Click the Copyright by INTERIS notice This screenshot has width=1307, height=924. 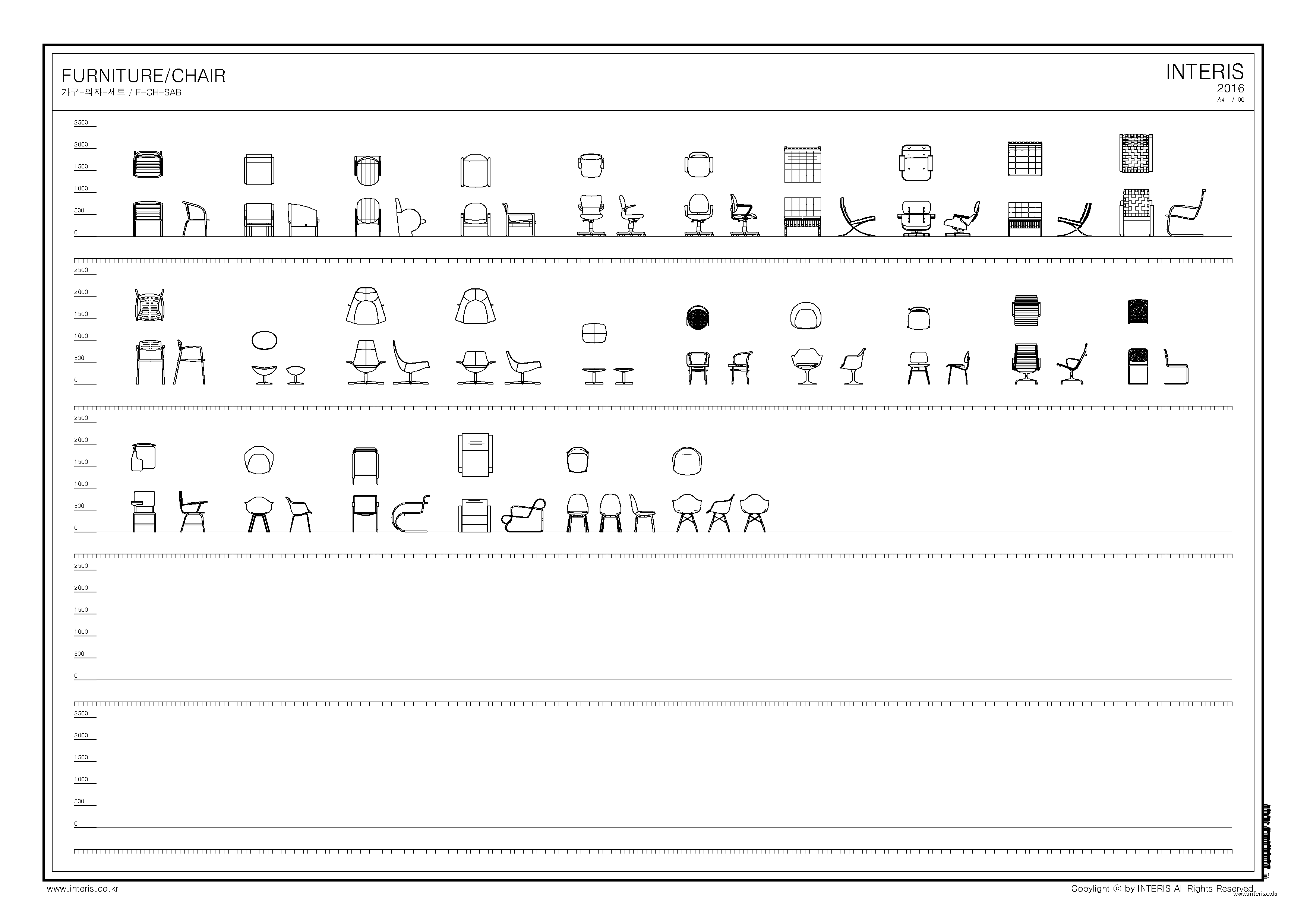[x=1163, y=889]
